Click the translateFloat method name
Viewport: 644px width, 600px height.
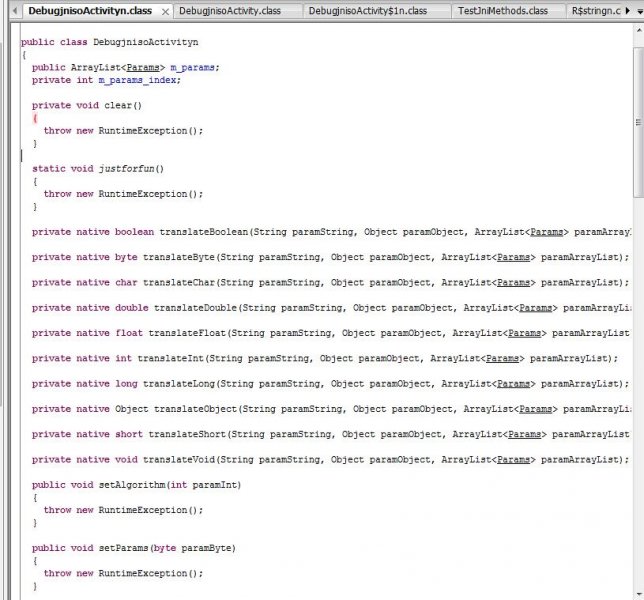tap(187, 333)
